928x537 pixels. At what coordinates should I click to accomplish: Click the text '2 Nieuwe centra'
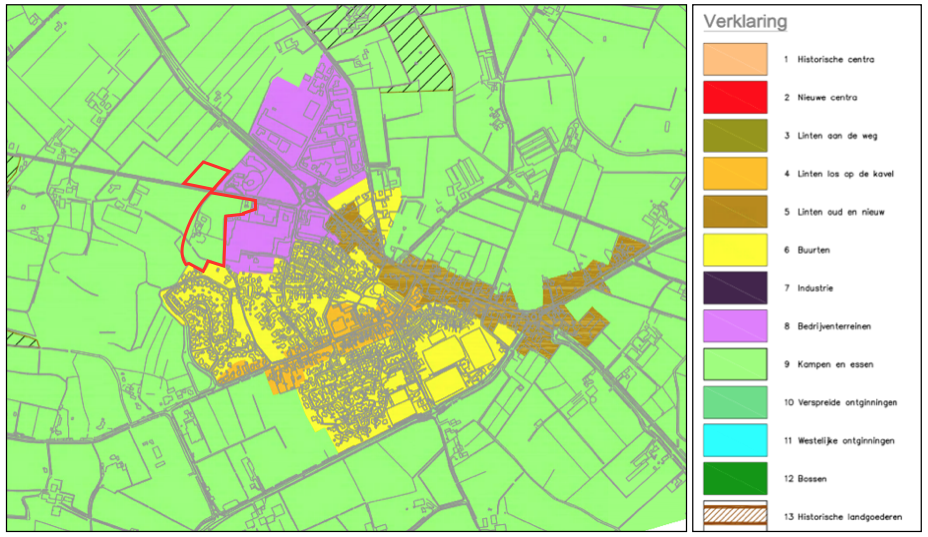click(x=820, y=98)
